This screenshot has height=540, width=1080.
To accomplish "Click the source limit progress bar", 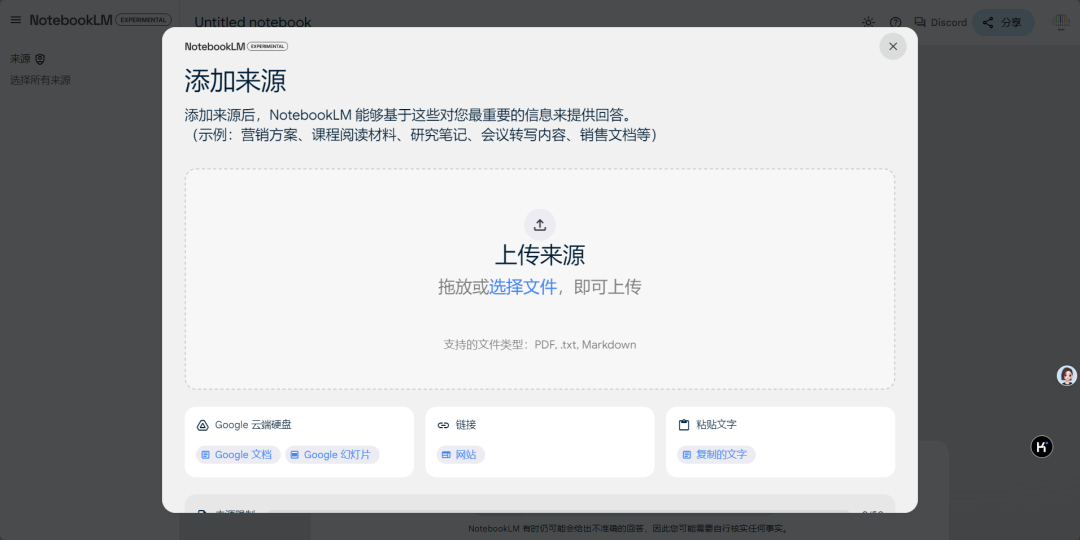I will pos(558,512).
